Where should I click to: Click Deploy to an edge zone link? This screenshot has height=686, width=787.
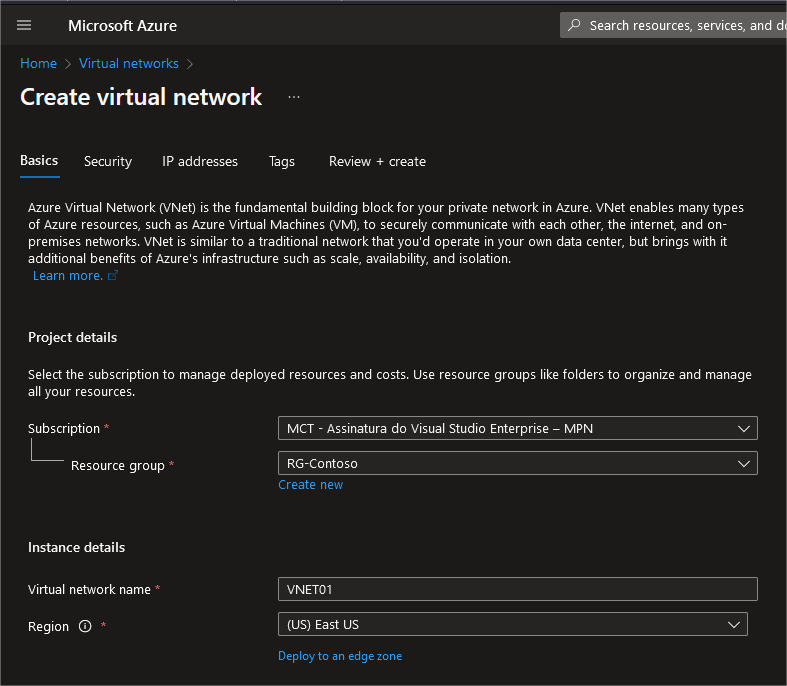point(340,656)
